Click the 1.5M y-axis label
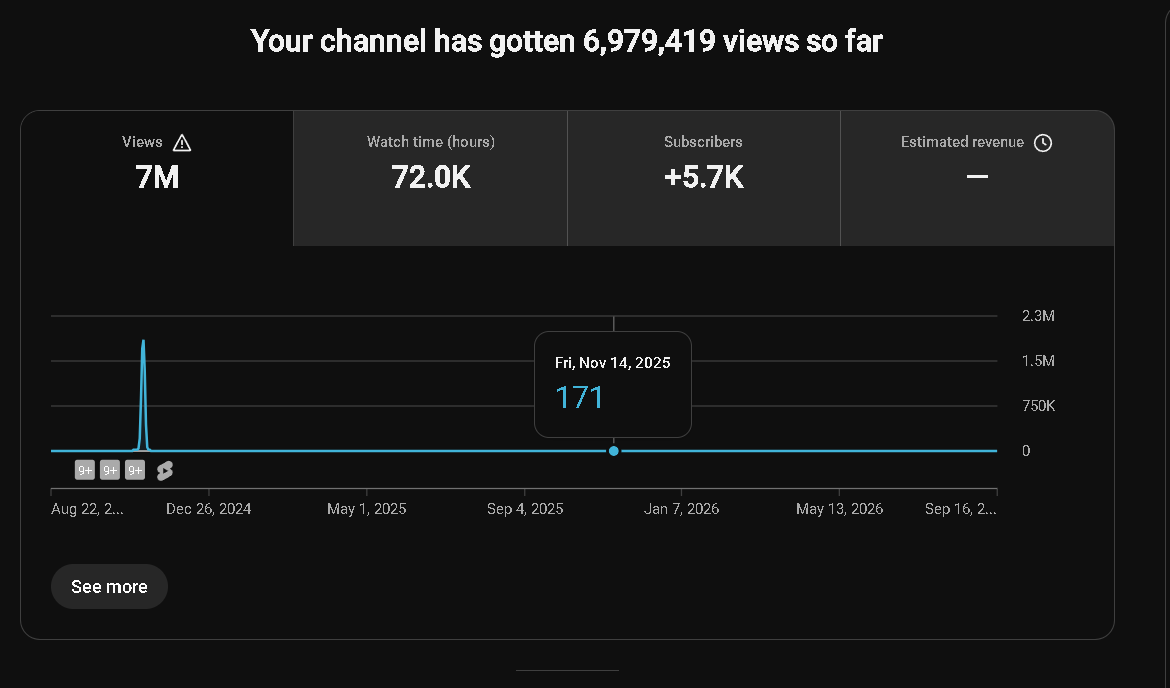 tap(1038, 361)
